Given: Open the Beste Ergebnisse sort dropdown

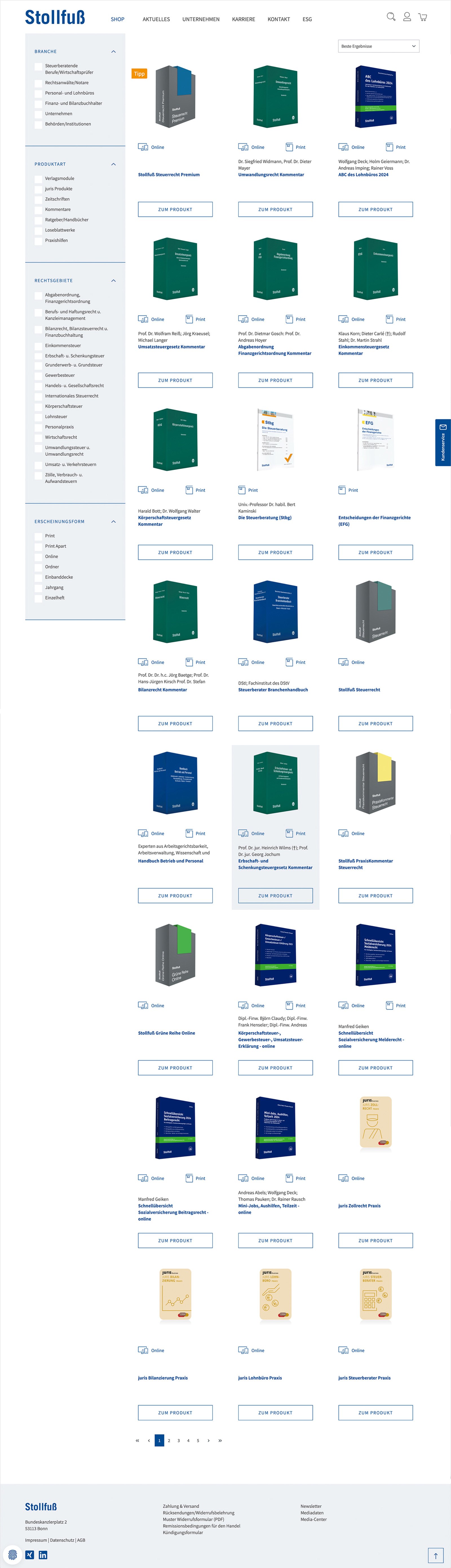Looking at the screenshot, I should [x=379, y=46].
